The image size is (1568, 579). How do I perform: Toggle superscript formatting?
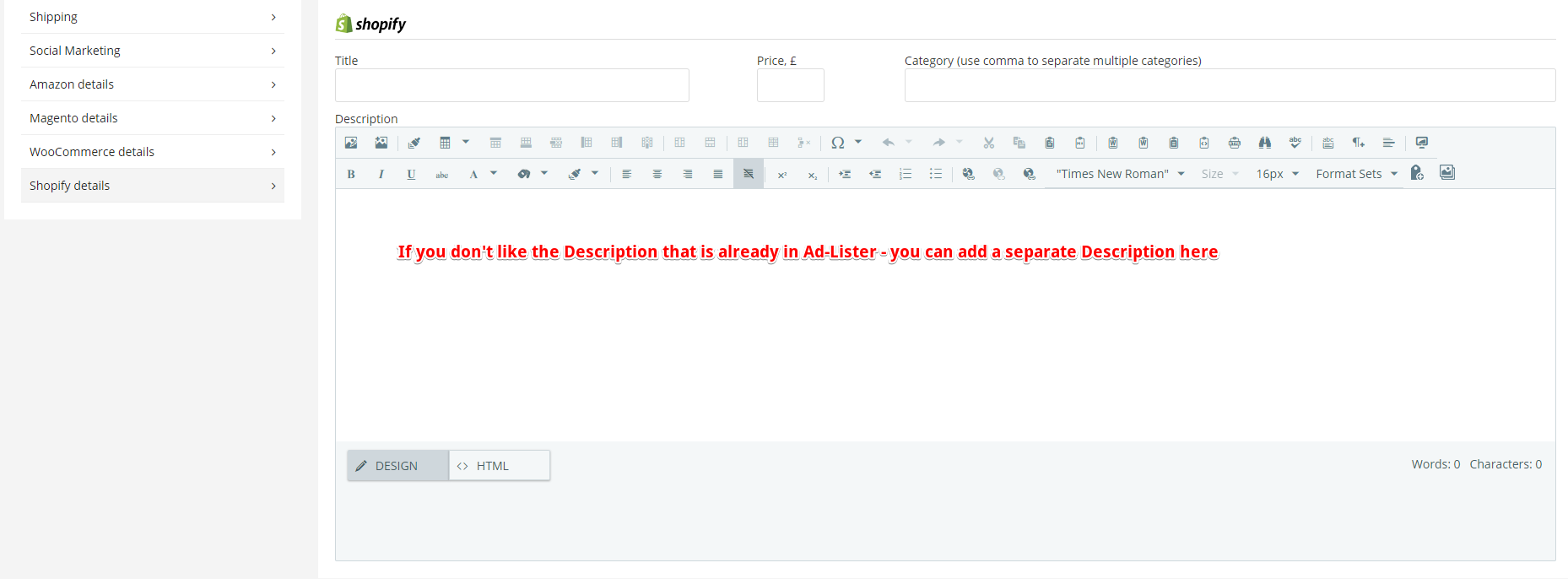point(782,174)
